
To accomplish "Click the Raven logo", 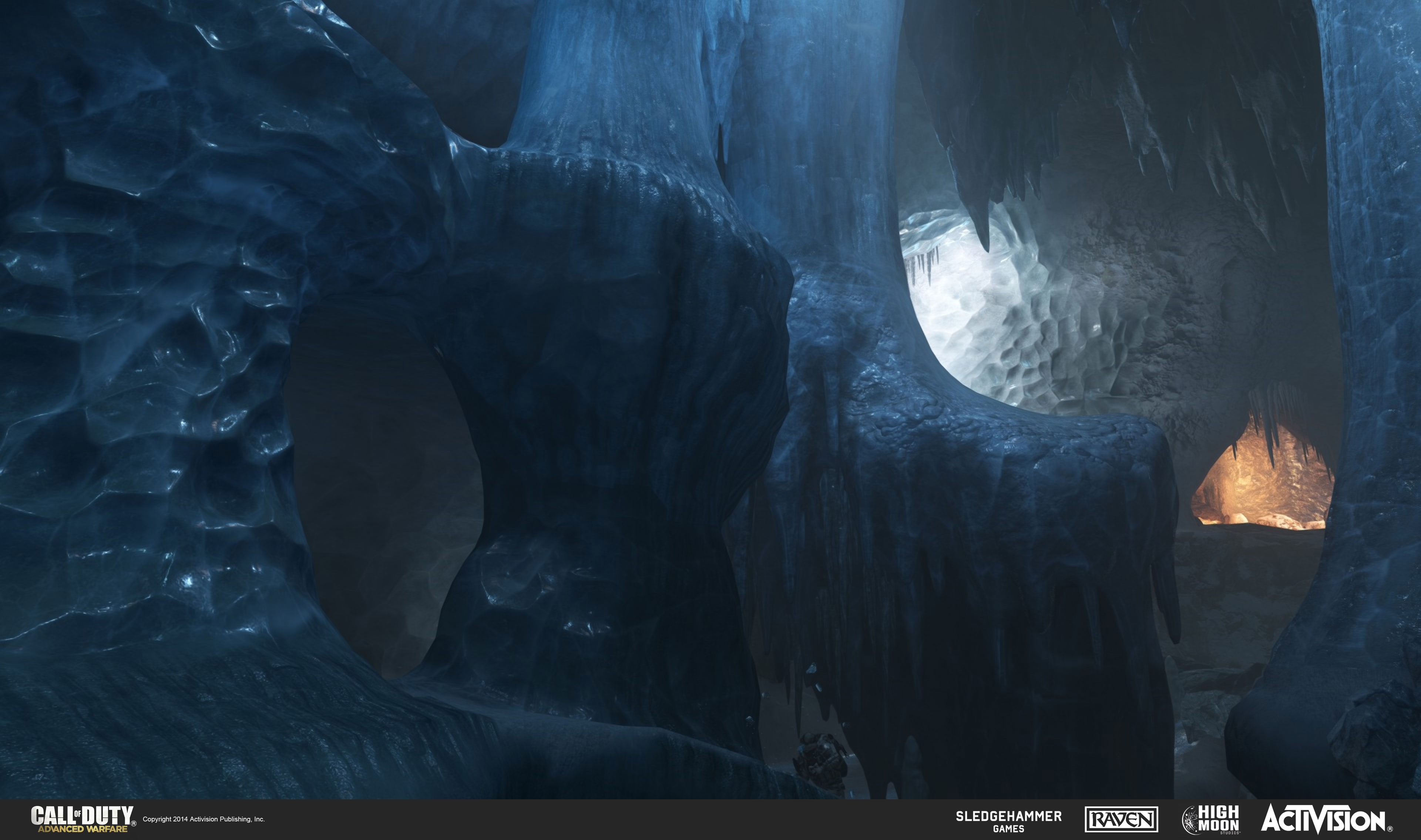I will [x=1121, y=819].
